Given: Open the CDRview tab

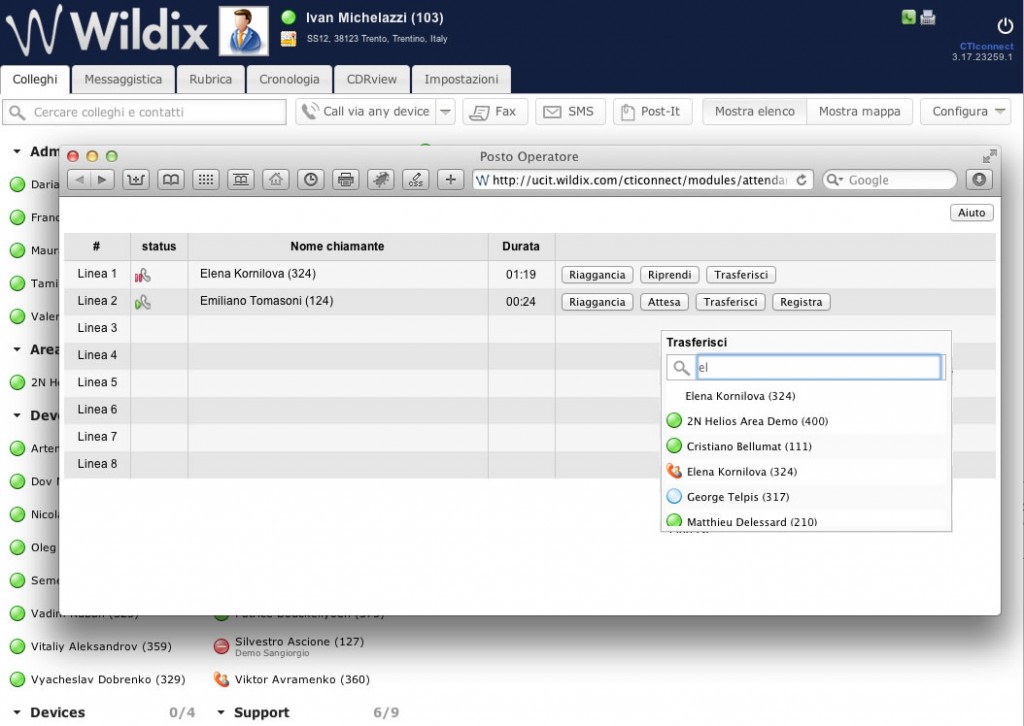Looking at the screenshot, I should click(x=371, y=79).
